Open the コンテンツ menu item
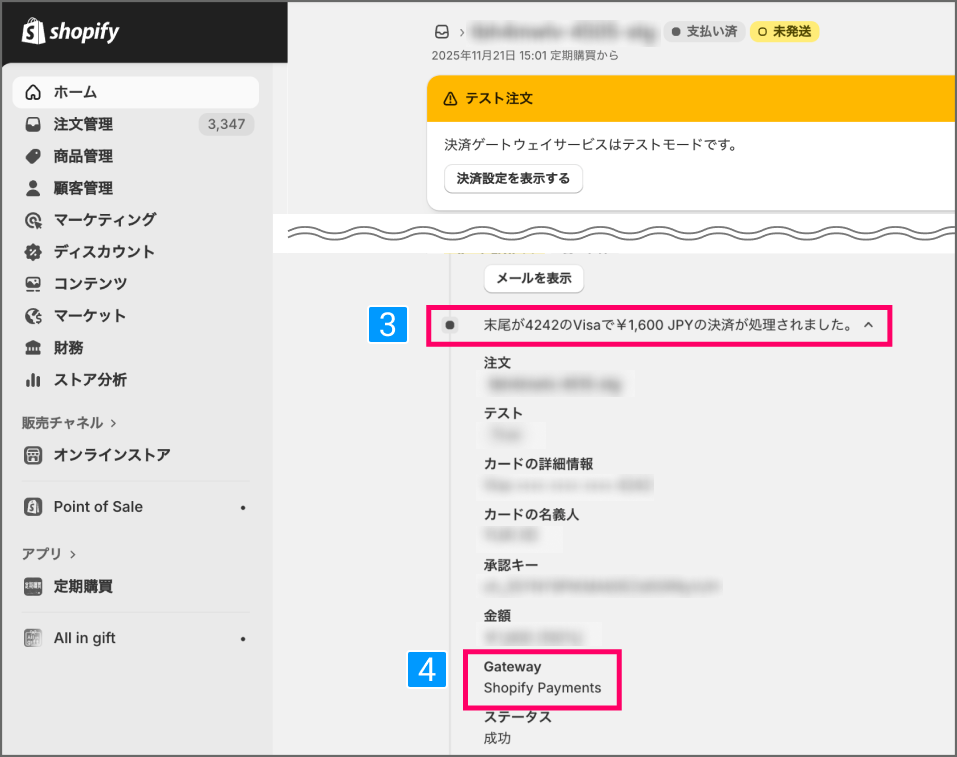957x757 pixels. (x=90, y=284)
